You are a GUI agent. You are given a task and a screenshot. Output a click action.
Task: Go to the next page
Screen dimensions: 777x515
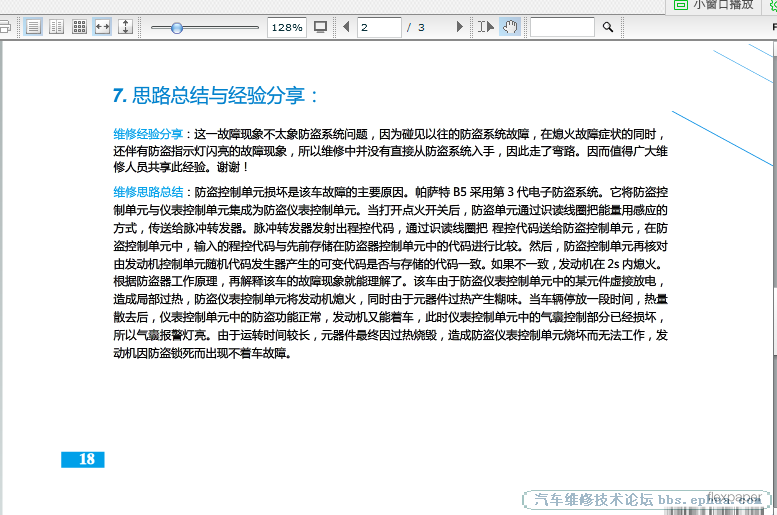pos(459,27)
